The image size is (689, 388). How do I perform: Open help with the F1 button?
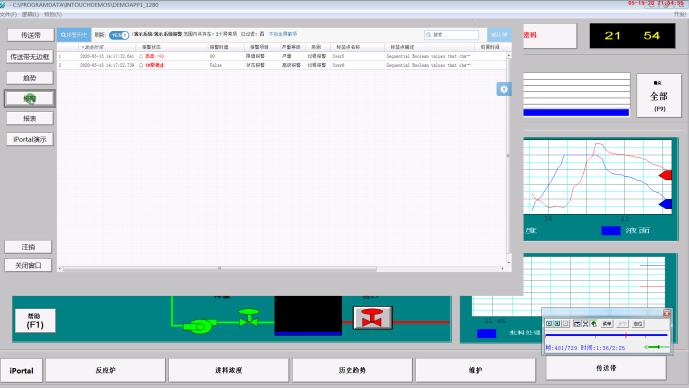[35, 321]
